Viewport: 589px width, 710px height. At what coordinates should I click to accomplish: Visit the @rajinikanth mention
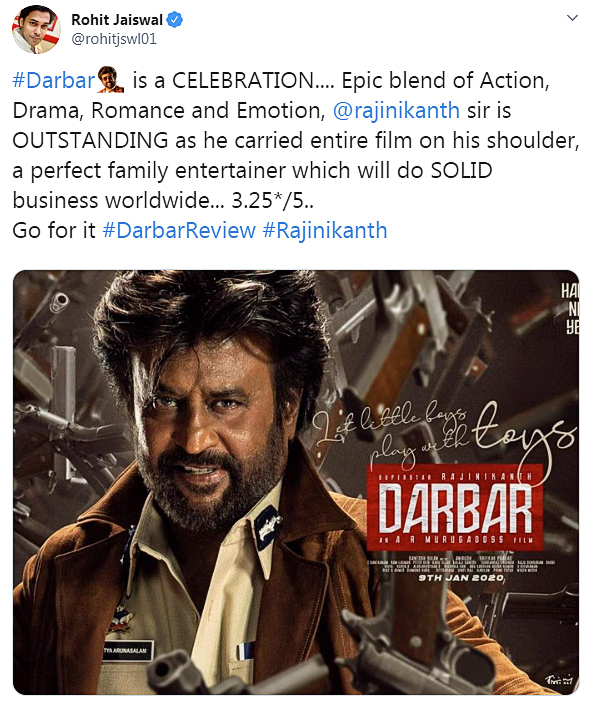coord(396,111)
